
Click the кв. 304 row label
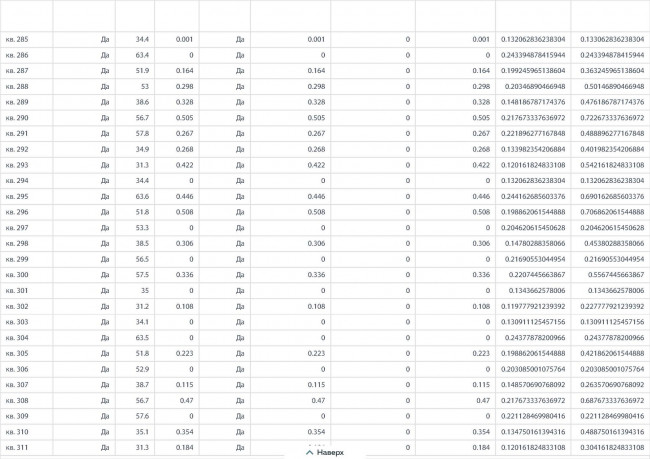17,338
